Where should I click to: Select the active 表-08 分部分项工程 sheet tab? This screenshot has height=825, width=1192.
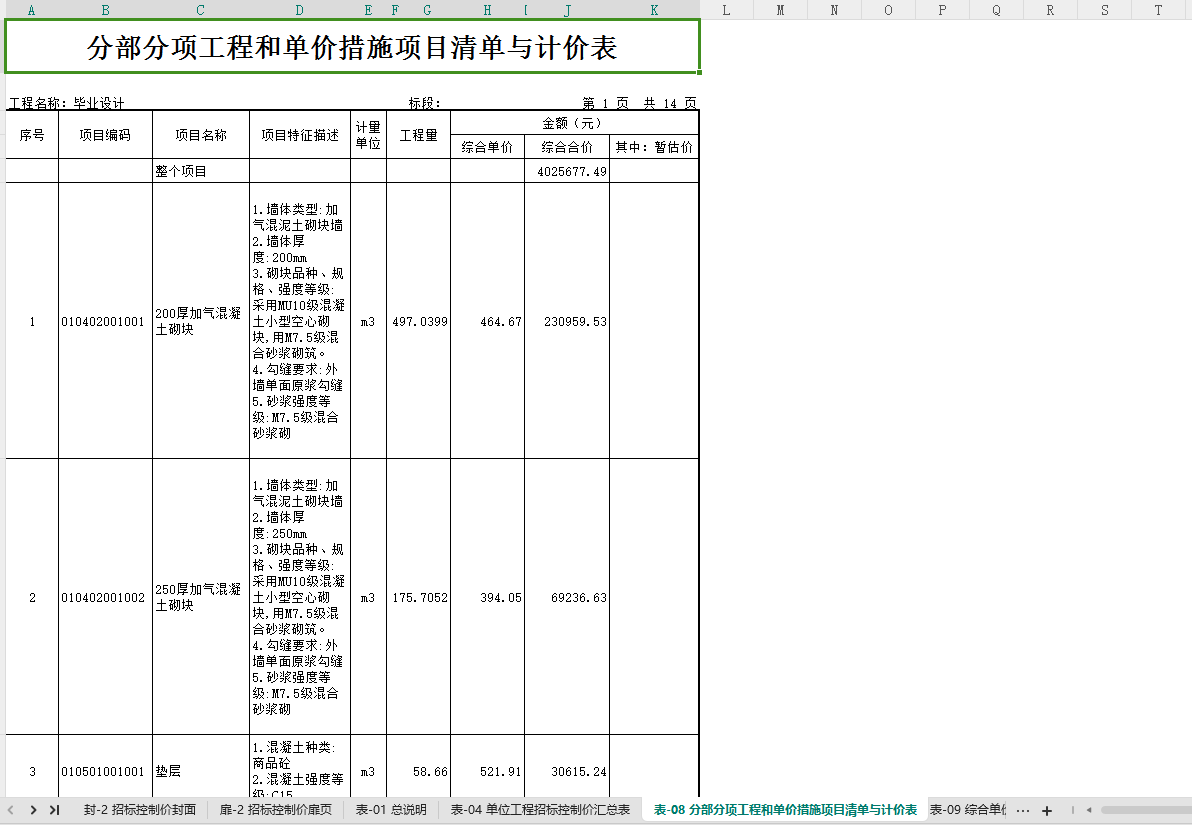click(785, 810)
